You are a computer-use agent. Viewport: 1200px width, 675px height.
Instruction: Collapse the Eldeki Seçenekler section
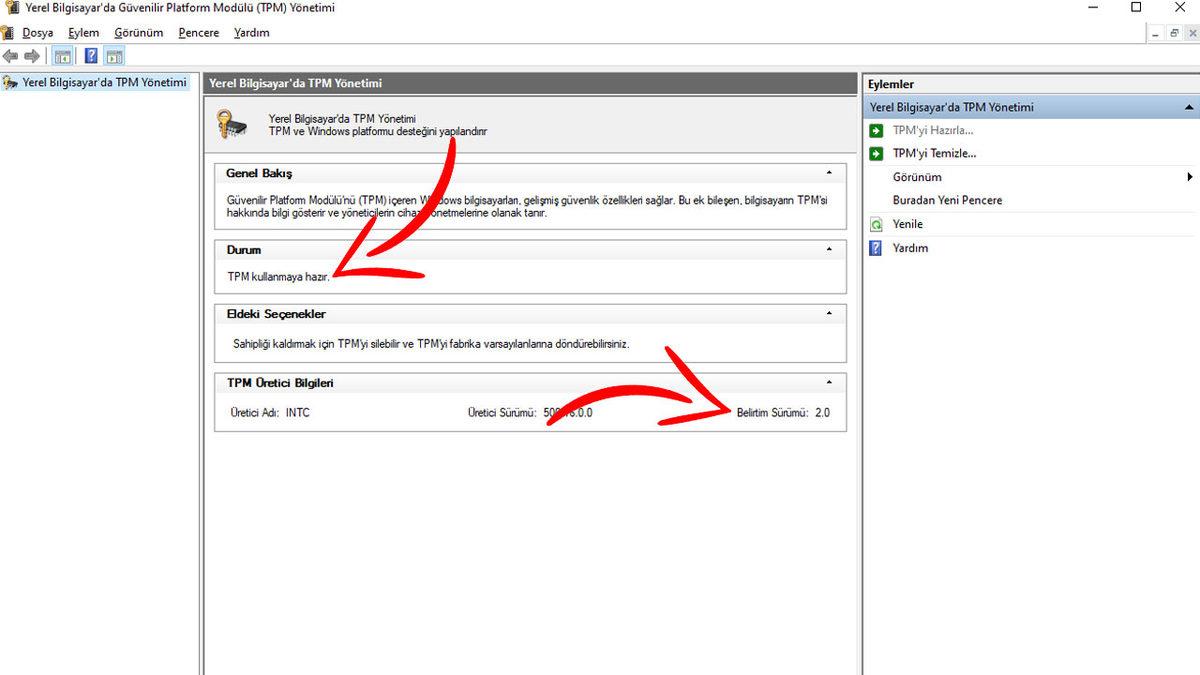(x=828, y=313)
